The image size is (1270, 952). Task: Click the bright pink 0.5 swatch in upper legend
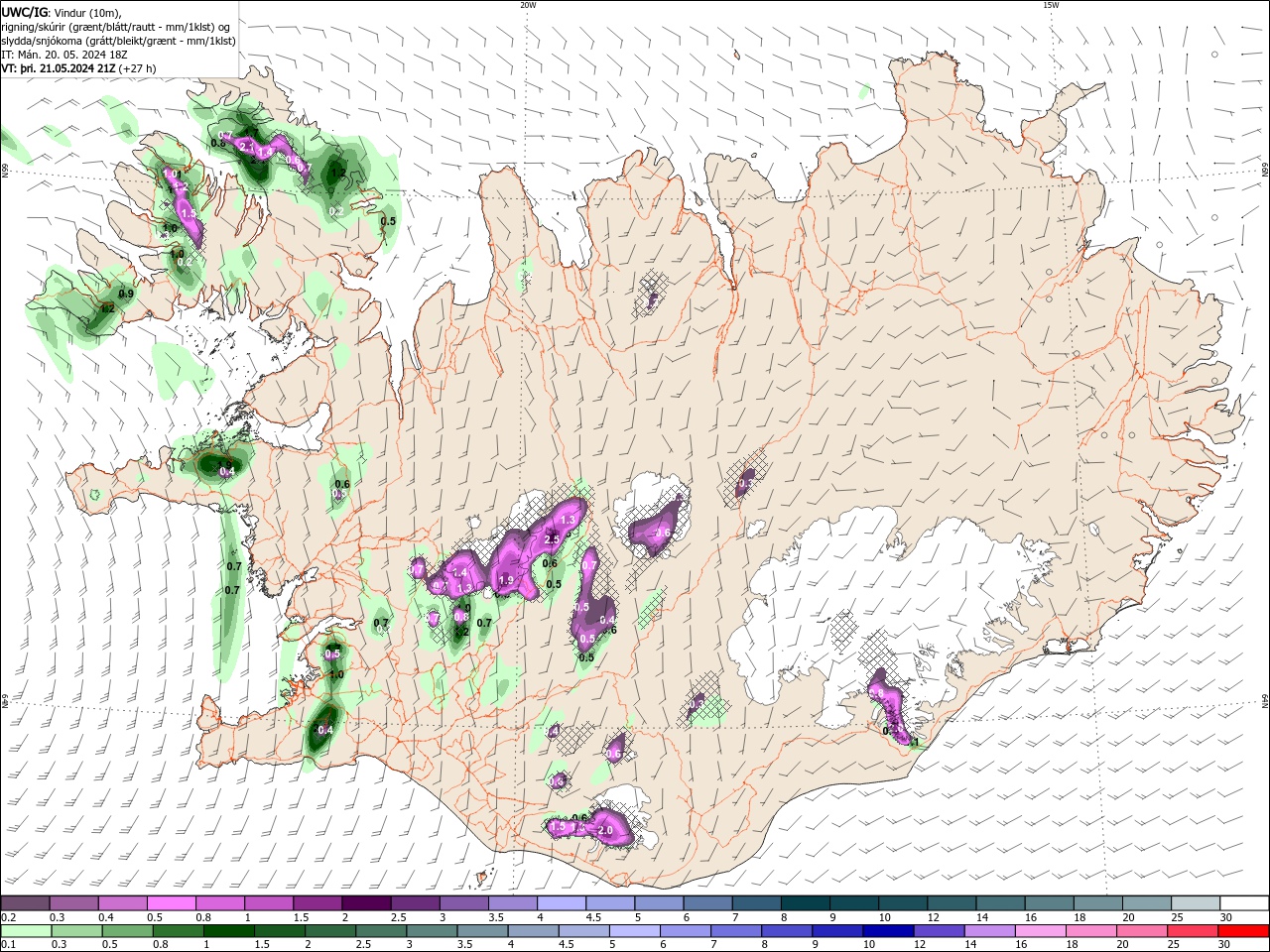[171, 903]
